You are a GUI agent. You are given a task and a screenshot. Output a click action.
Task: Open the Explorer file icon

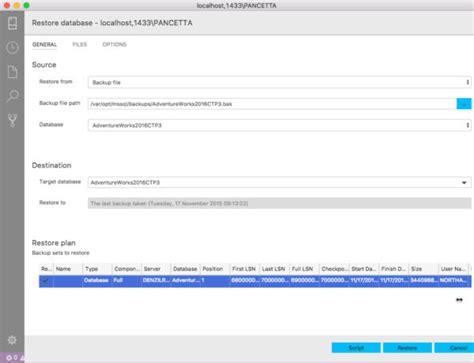pos(12,72)
